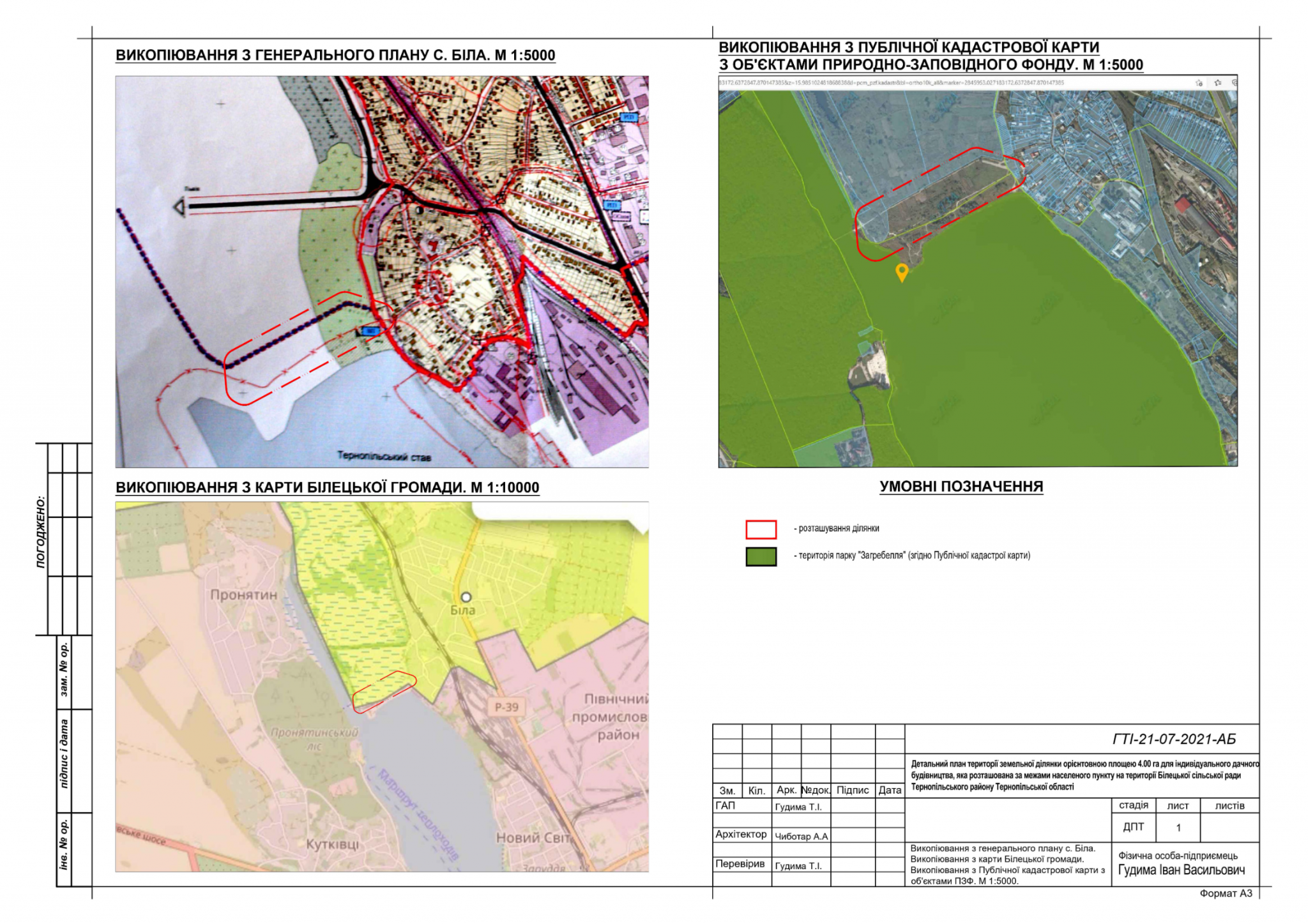Click 'Гудима Т.І.' in the Перевірив row
Image resolution: width=1308 pixels, height=924 pixels.
click(x=798, y=867)
